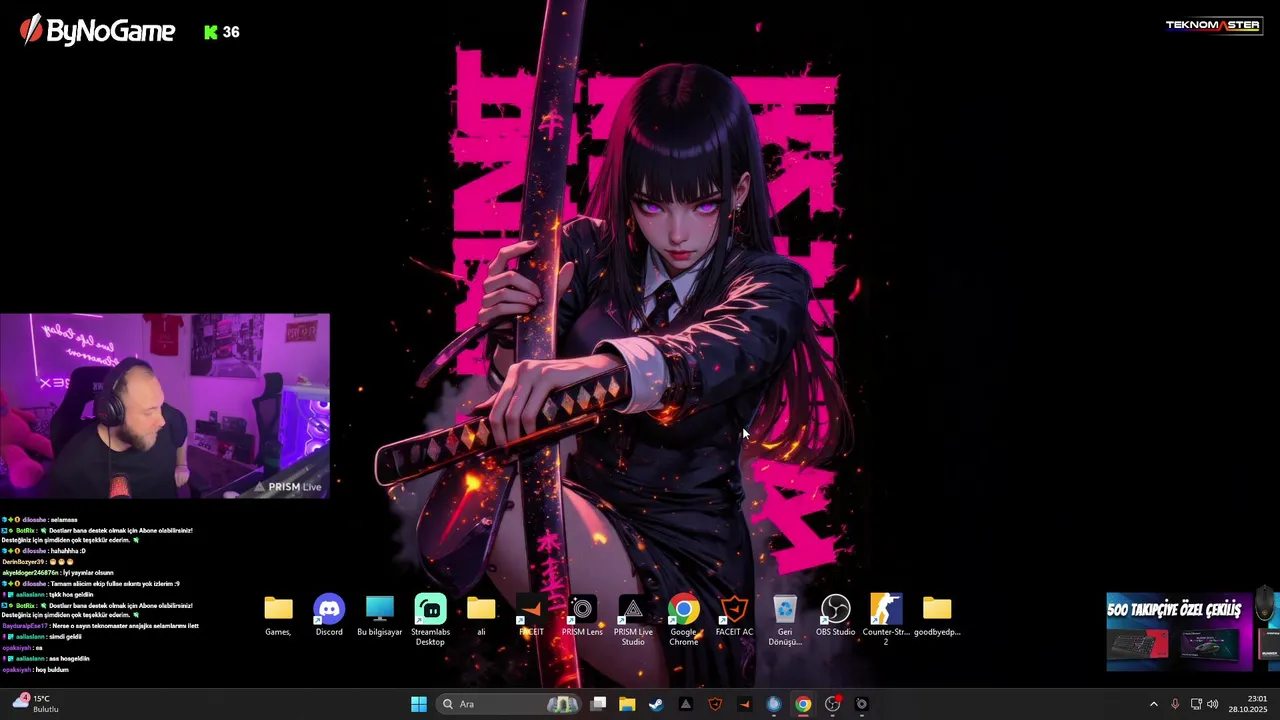Viewport: 1280px width, 720px height.
Task: Show hidden system tray icons
Action: pyautogui.click(x=1153, y=704)
